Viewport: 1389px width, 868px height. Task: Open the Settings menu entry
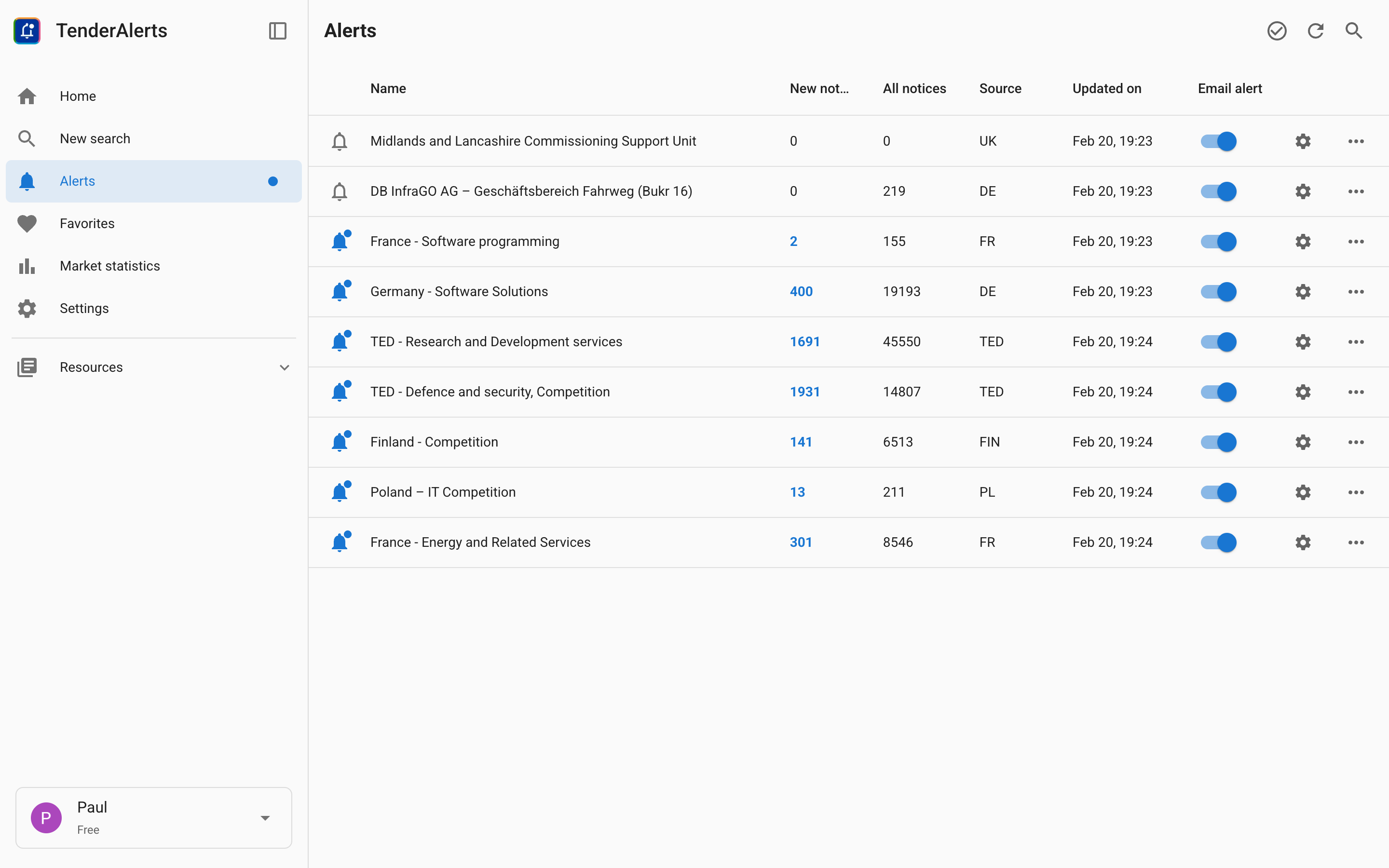(x=84, y=308)
